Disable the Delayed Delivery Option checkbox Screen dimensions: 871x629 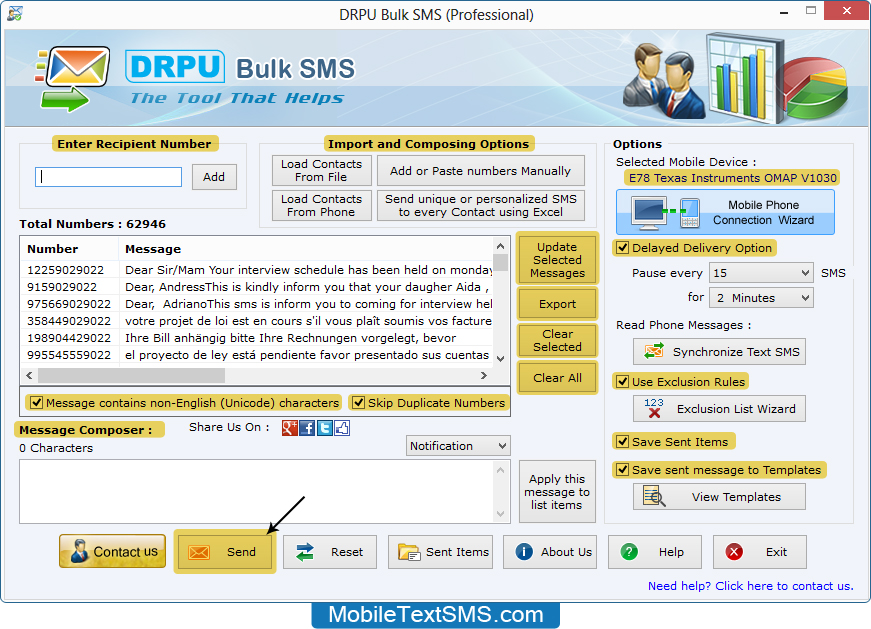pos(623,248)
